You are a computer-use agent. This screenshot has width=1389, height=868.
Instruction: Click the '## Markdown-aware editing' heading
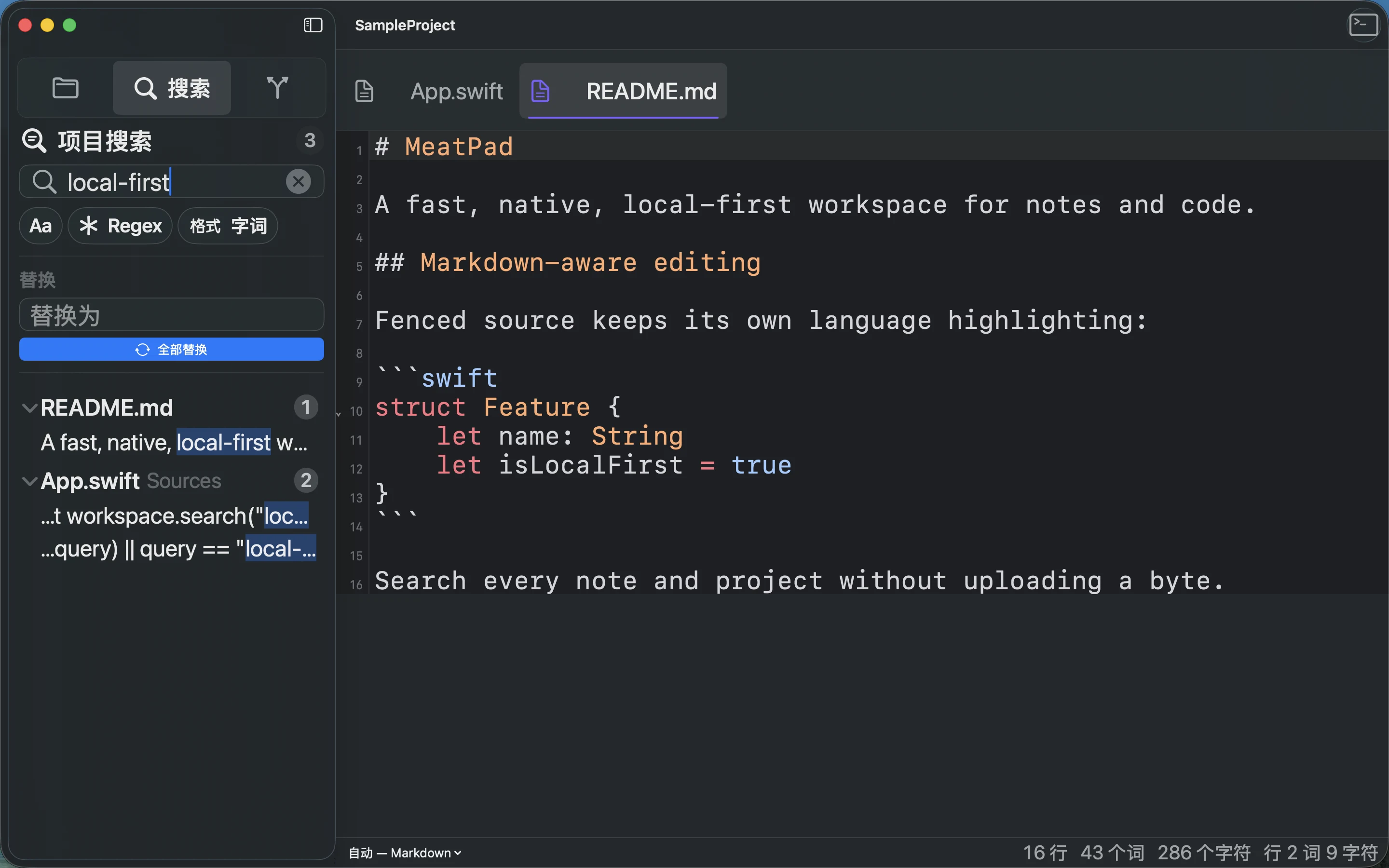tap(568, 263)
